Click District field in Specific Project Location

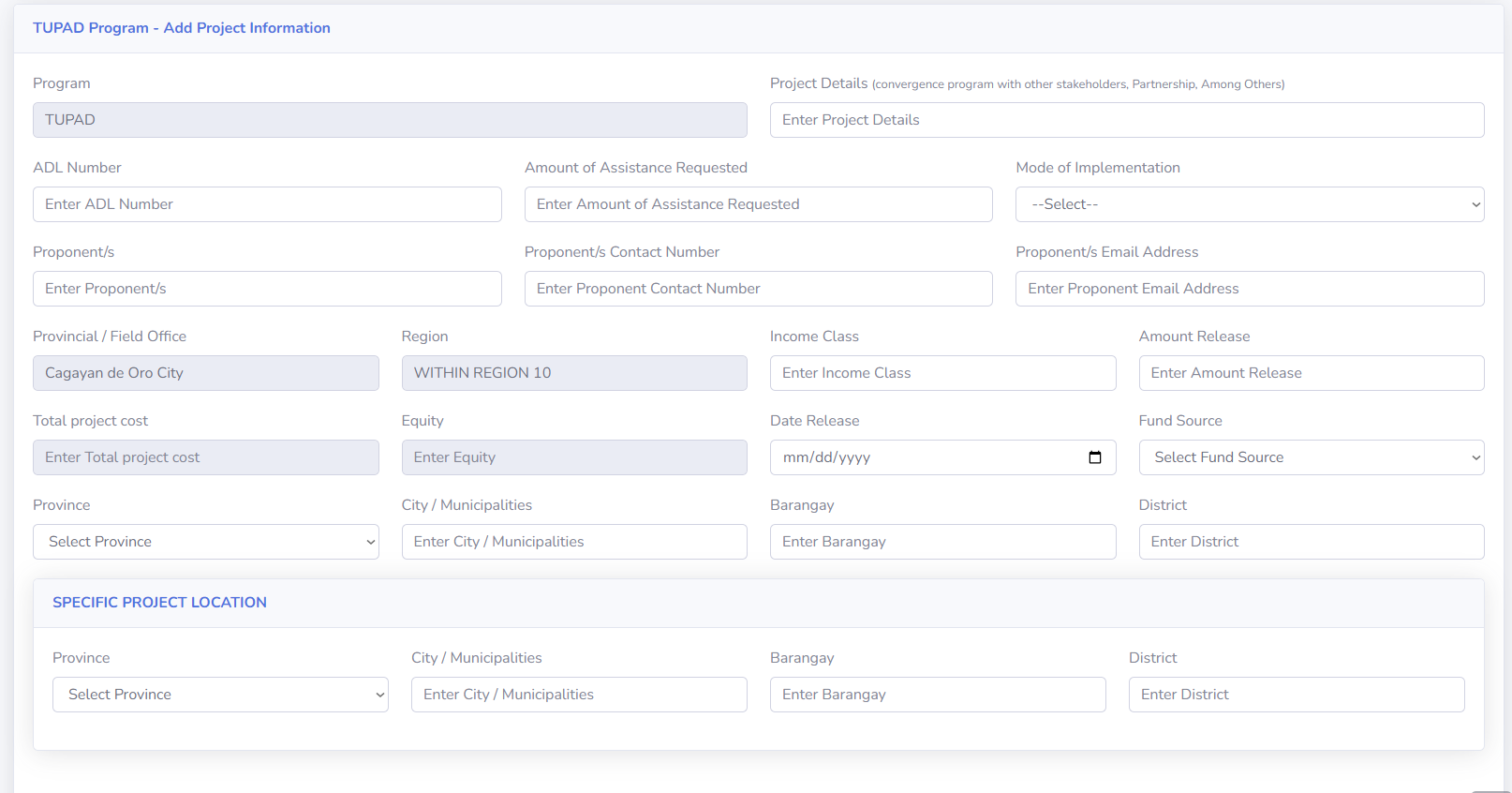(x=1297, y=695)
